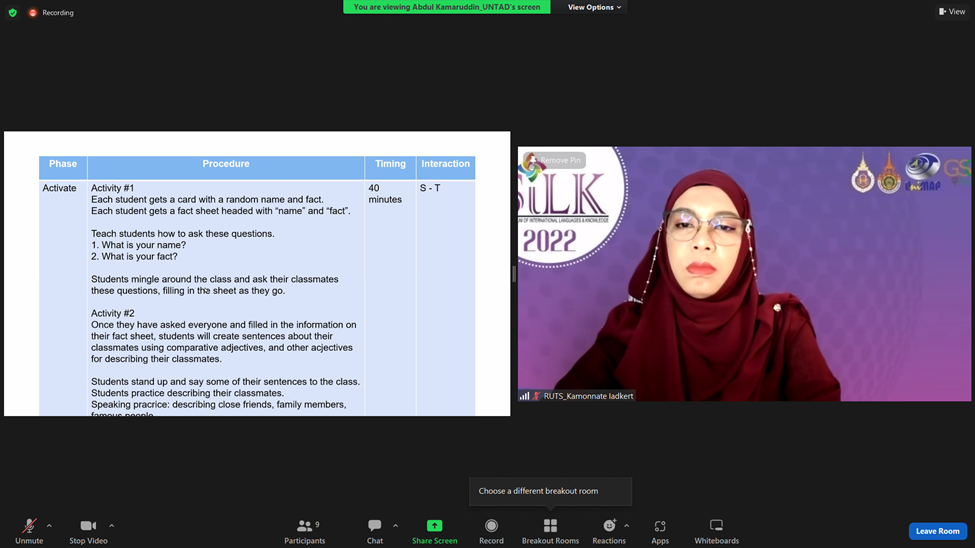Click the Unmute microphone icon
The height and width of the screenshot is (548, 975).
(29, 526)
